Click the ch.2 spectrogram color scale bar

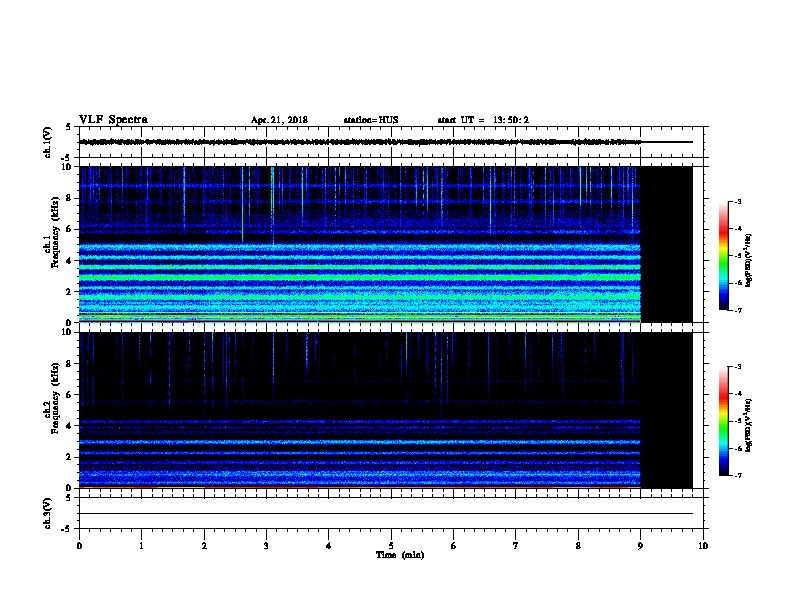(x=723, y=421)
